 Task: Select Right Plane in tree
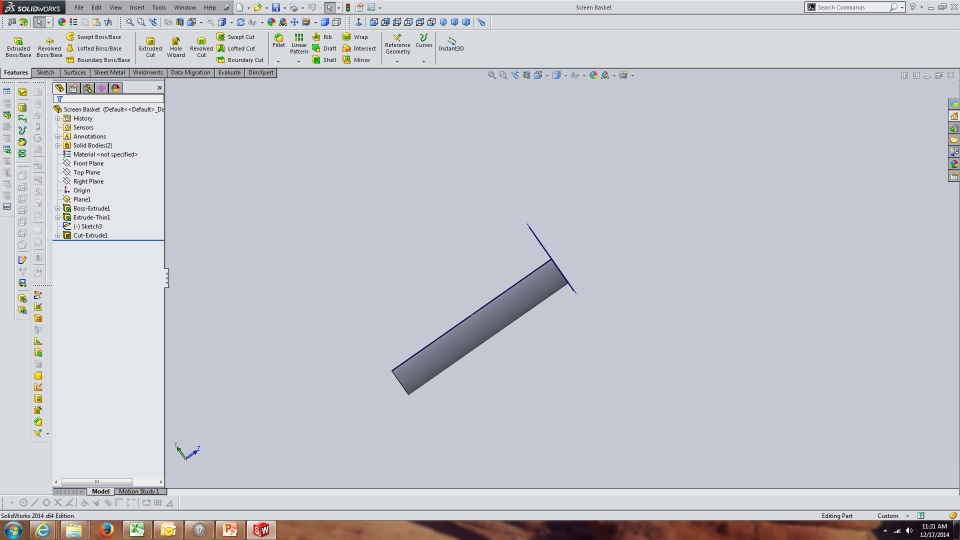point(84,181)
